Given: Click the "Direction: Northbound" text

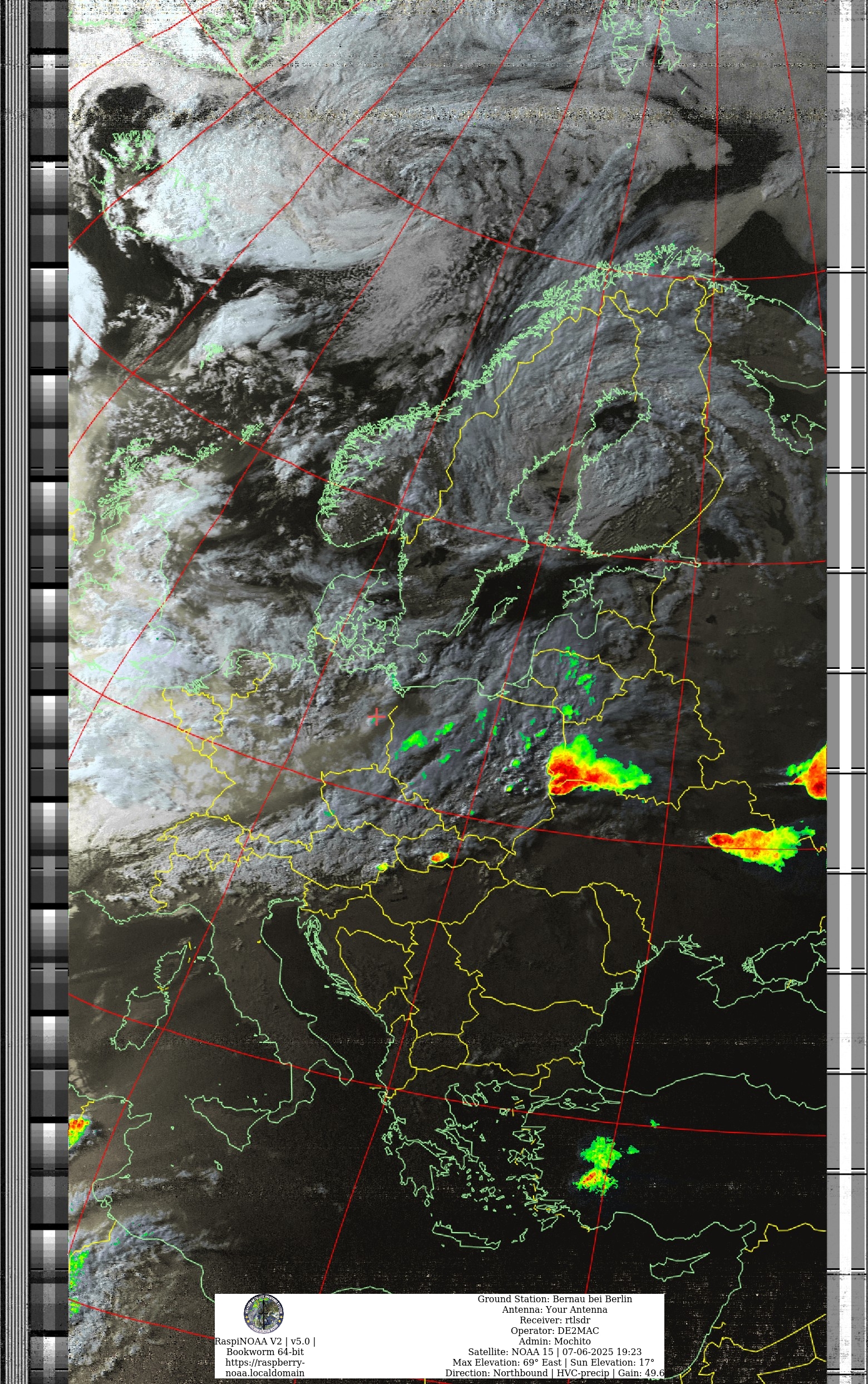Looking at the screenshot, I should (x=496, y=1373).
